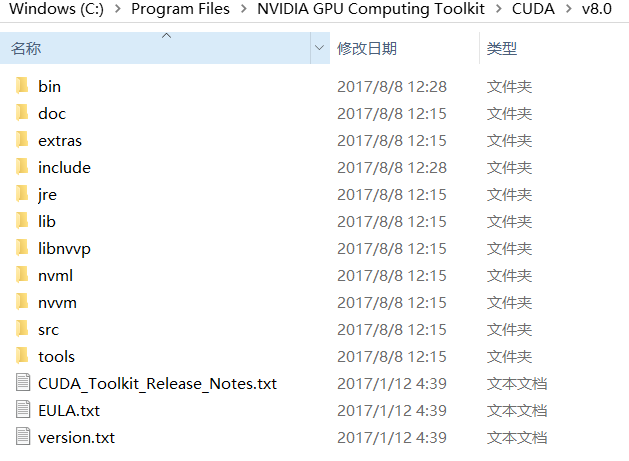This screenshot has height=461, width=629.
Task: Select the doc folder icon
Action: (x=22, y=113)
